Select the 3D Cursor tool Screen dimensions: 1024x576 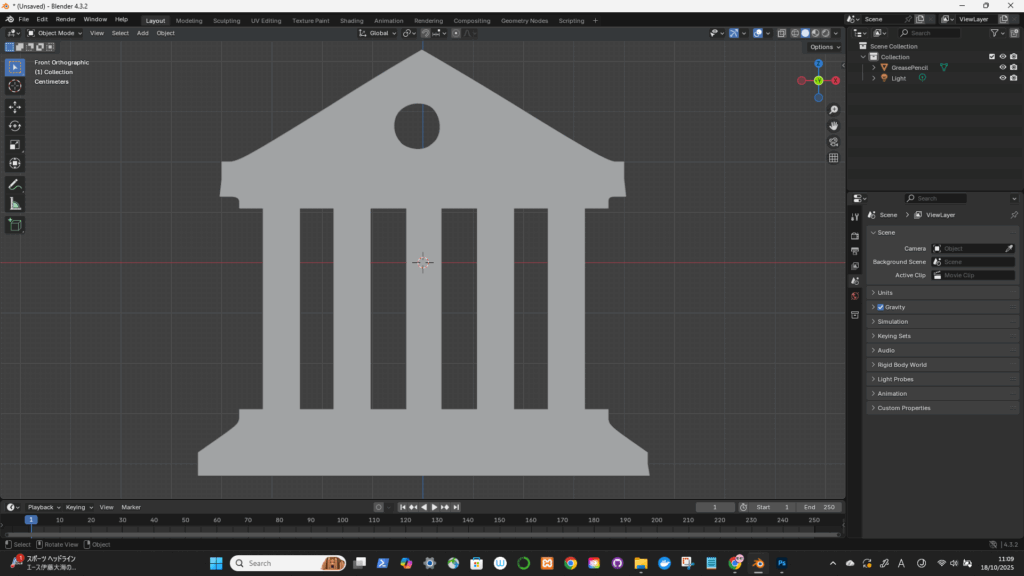[15, 86]
